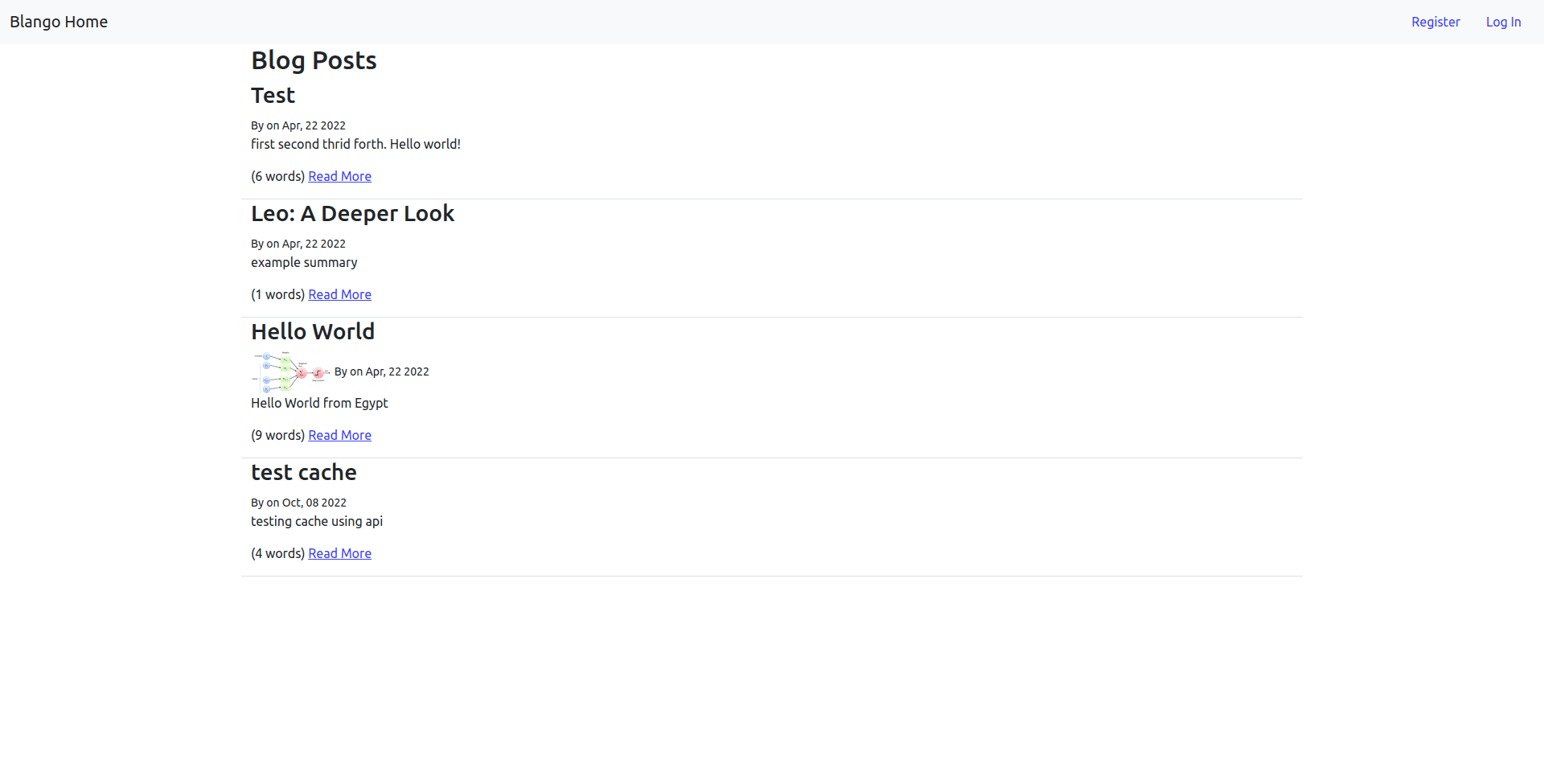1544x784 pixels.
Task: Click the Blog Posts page heading
Action: click(x=314, y=60)
